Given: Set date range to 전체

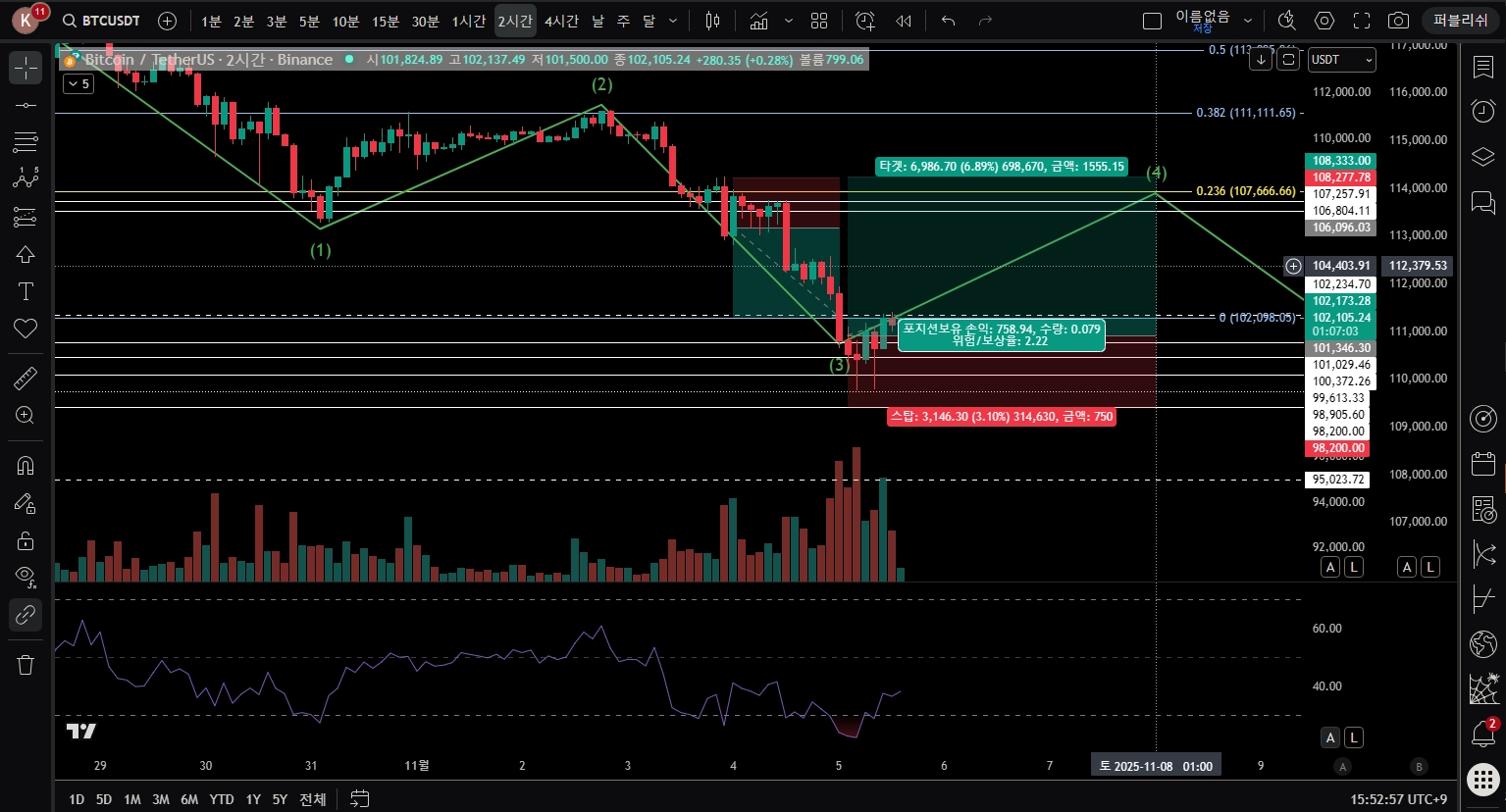Looking at the screenshot, I should pyautogui.click(x=313, y=799).
